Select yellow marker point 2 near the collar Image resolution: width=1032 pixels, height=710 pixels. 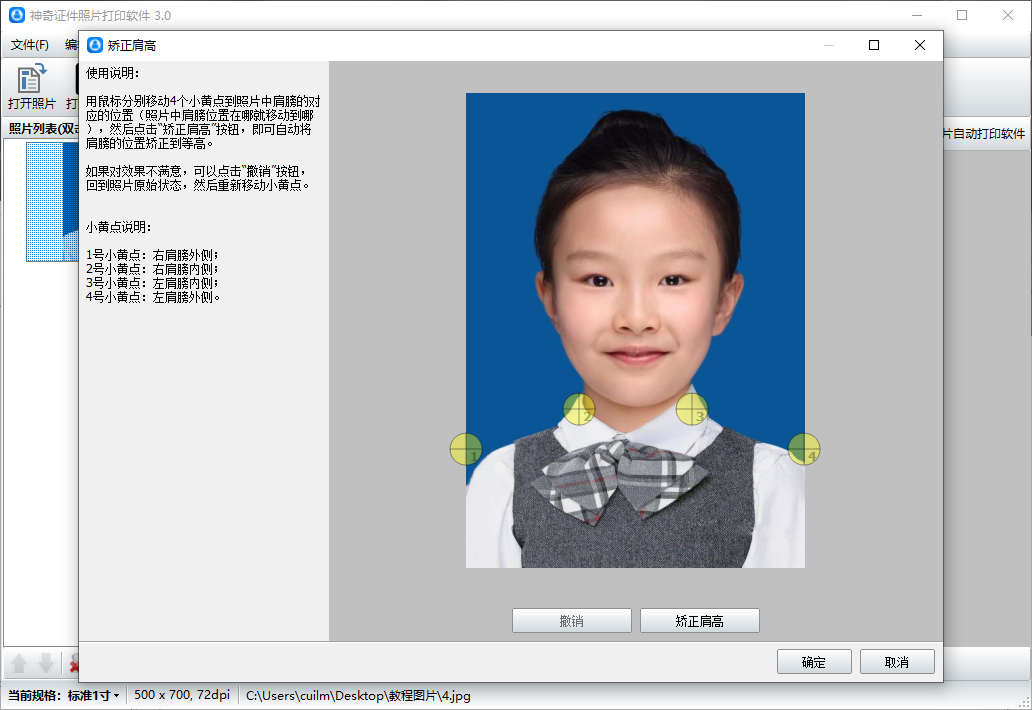(579, 409)
